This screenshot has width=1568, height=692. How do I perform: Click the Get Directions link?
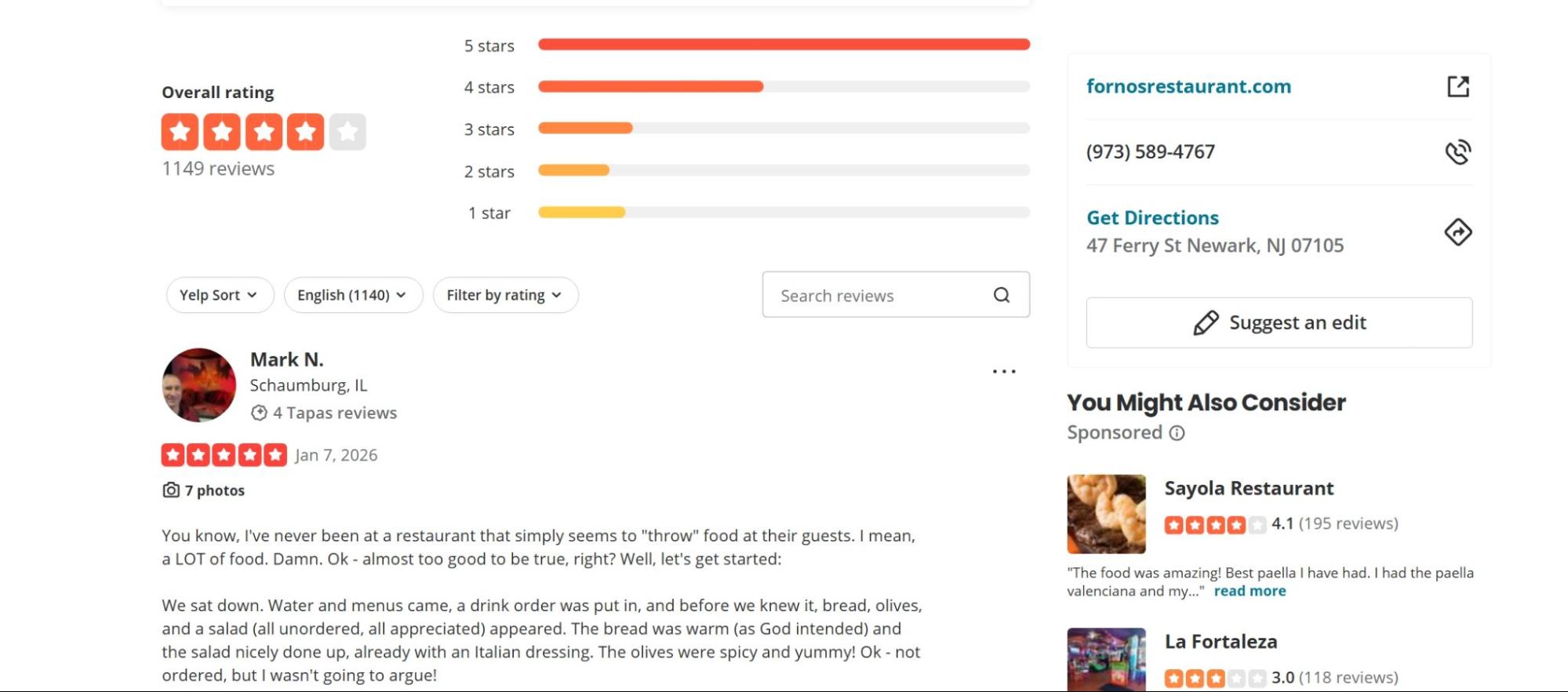(x=1151, y=217)
